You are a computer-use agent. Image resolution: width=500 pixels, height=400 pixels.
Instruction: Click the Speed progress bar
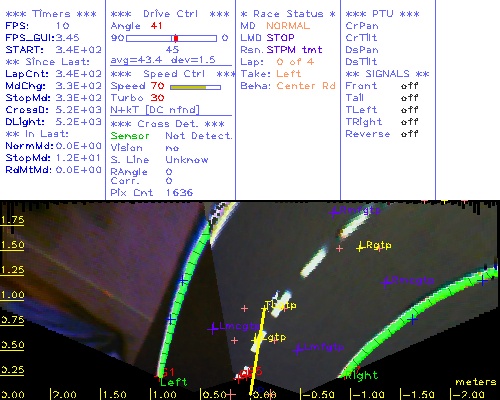tap(195, 87)
